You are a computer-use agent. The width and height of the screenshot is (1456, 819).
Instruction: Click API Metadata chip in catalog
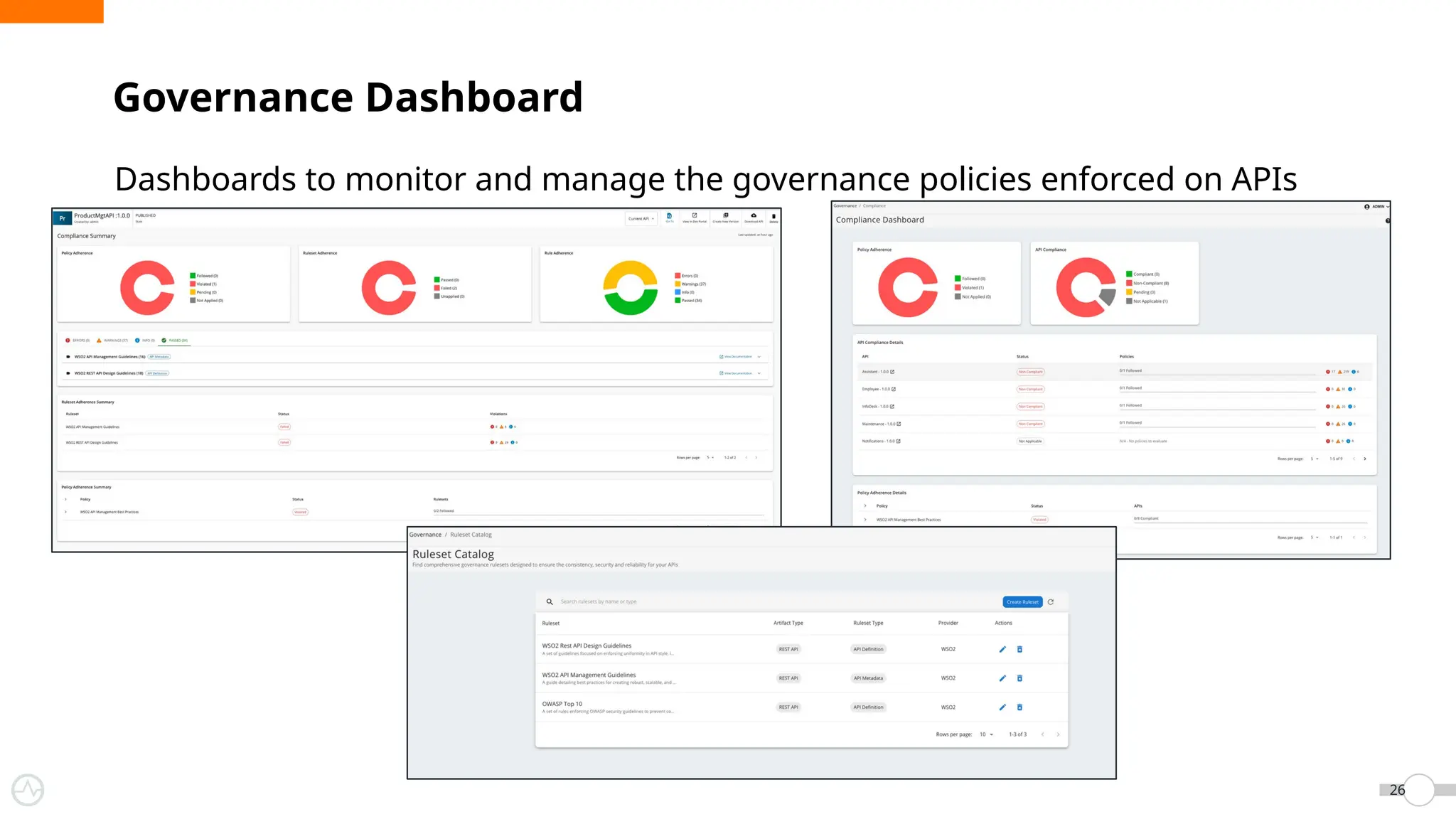point(868,678)
